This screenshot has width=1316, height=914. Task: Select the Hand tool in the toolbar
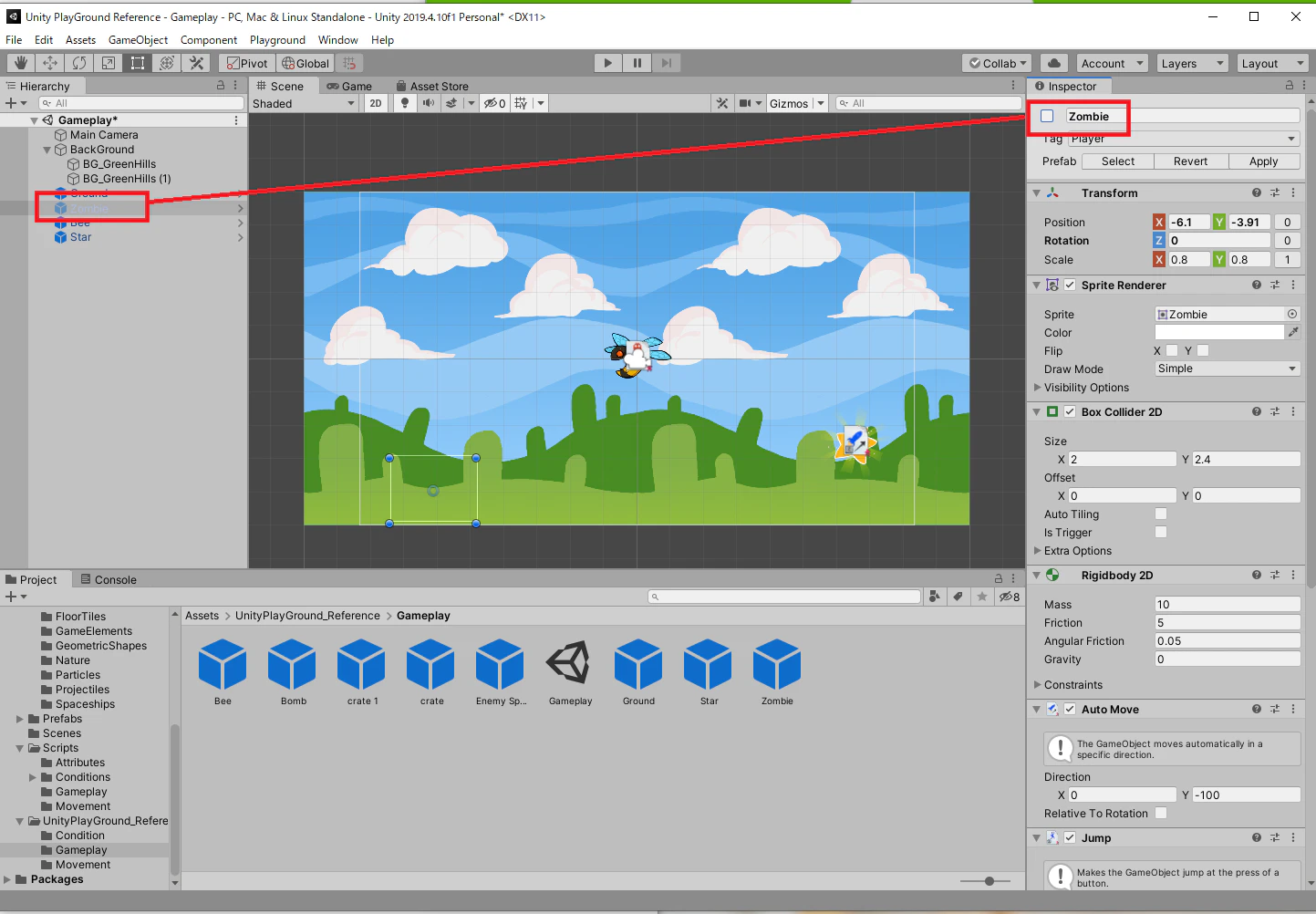pyautogui.click(x=20, y=63)
